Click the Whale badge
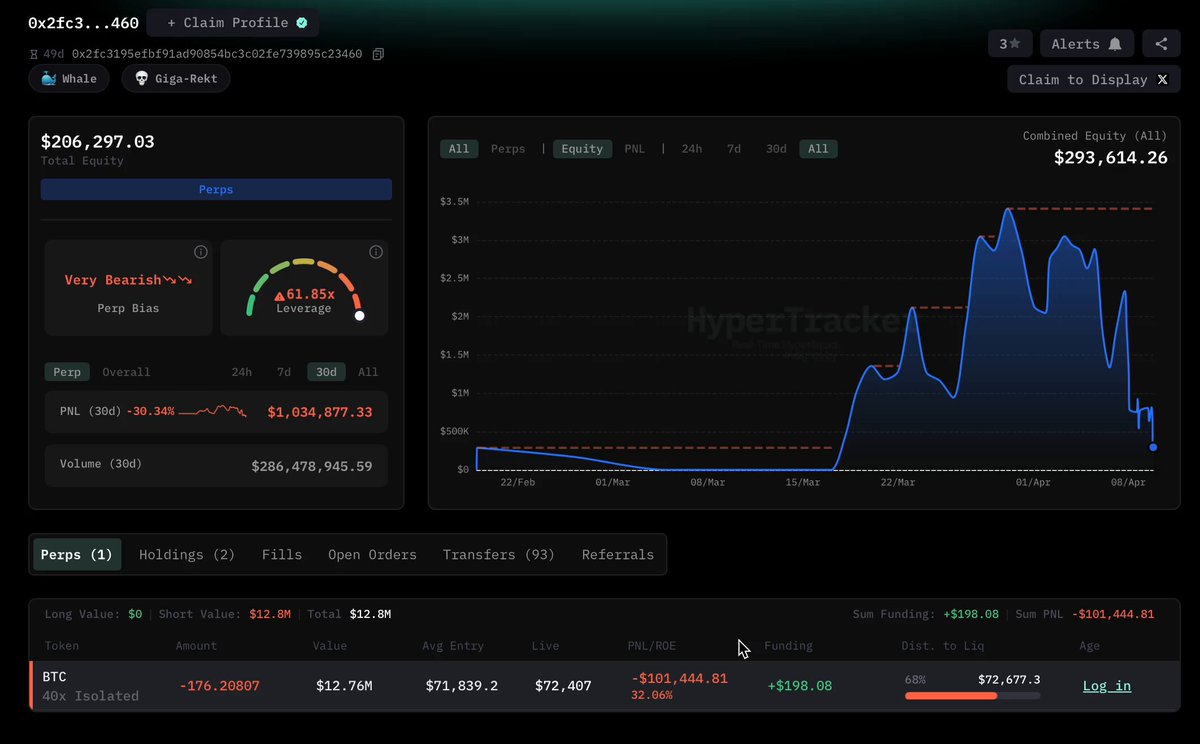The height and width of the screenshot is (744, 1200). [x=69, y=78]
